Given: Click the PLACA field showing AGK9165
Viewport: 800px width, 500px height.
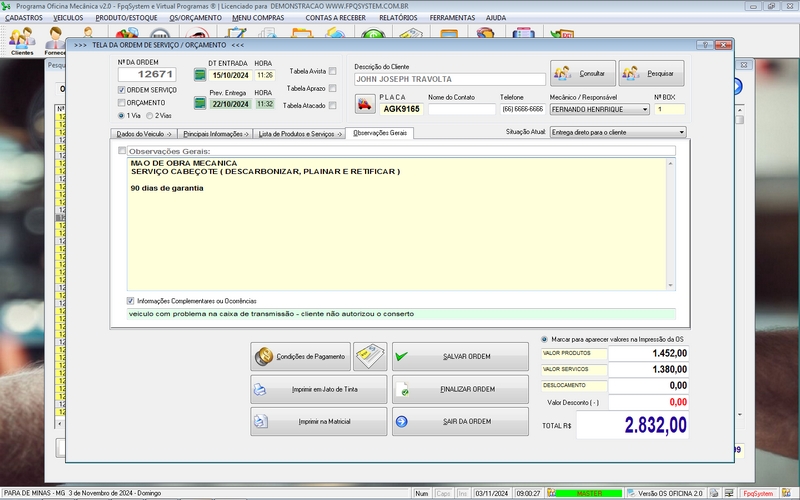Looking at the screenshot, I should [402, 109].
